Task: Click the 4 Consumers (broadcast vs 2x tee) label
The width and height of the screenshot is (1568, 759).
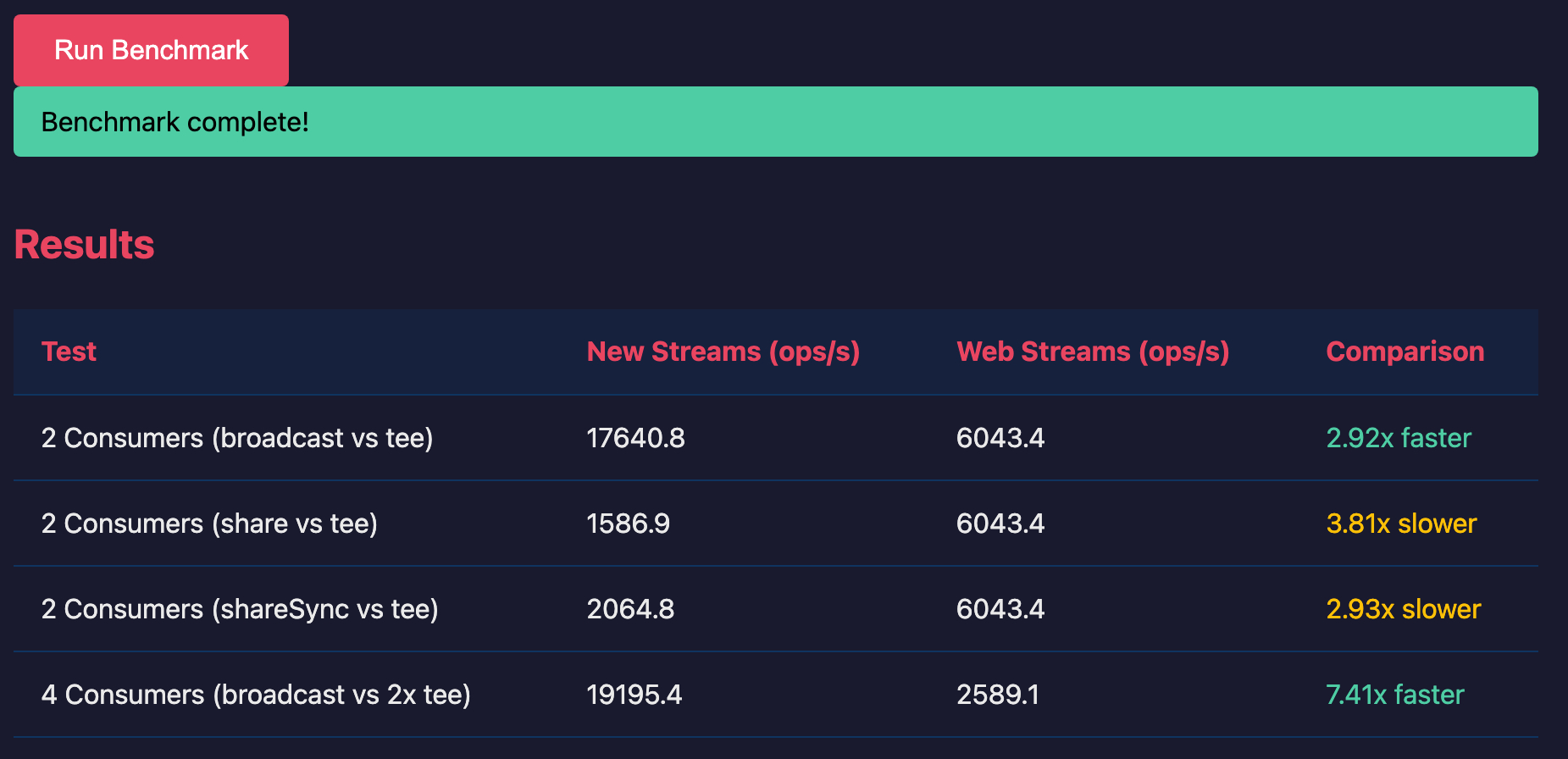Action: (256, 695)
